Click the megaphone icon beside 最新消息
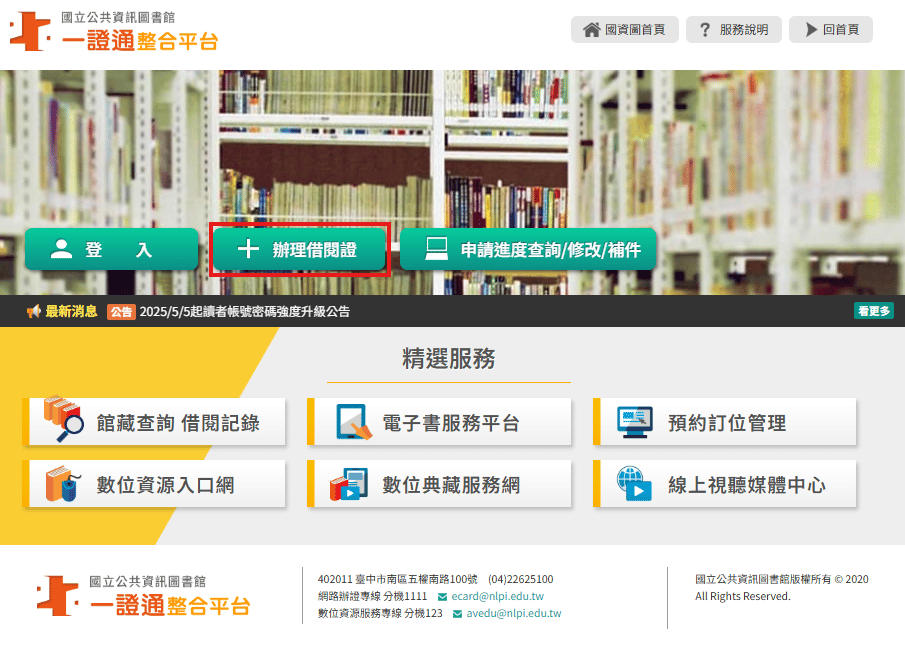The width and height of the screenshot is (905, 656). point(33,311)
